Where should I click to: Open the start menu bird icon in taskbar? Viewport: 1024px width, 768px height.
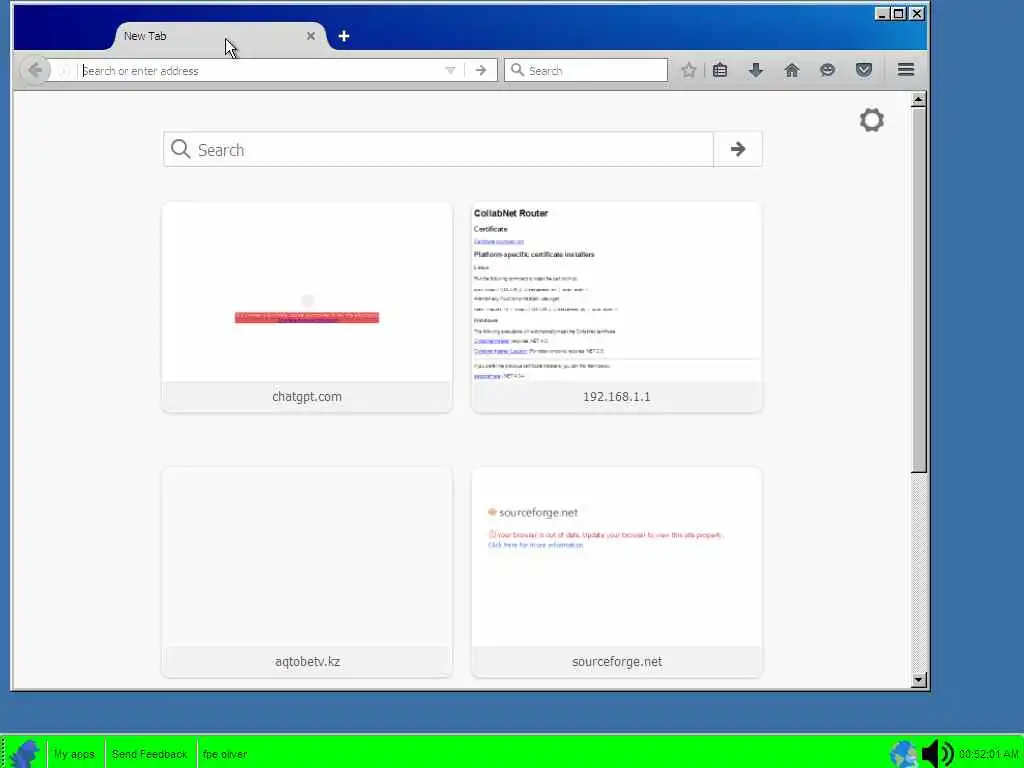point(25,753)
